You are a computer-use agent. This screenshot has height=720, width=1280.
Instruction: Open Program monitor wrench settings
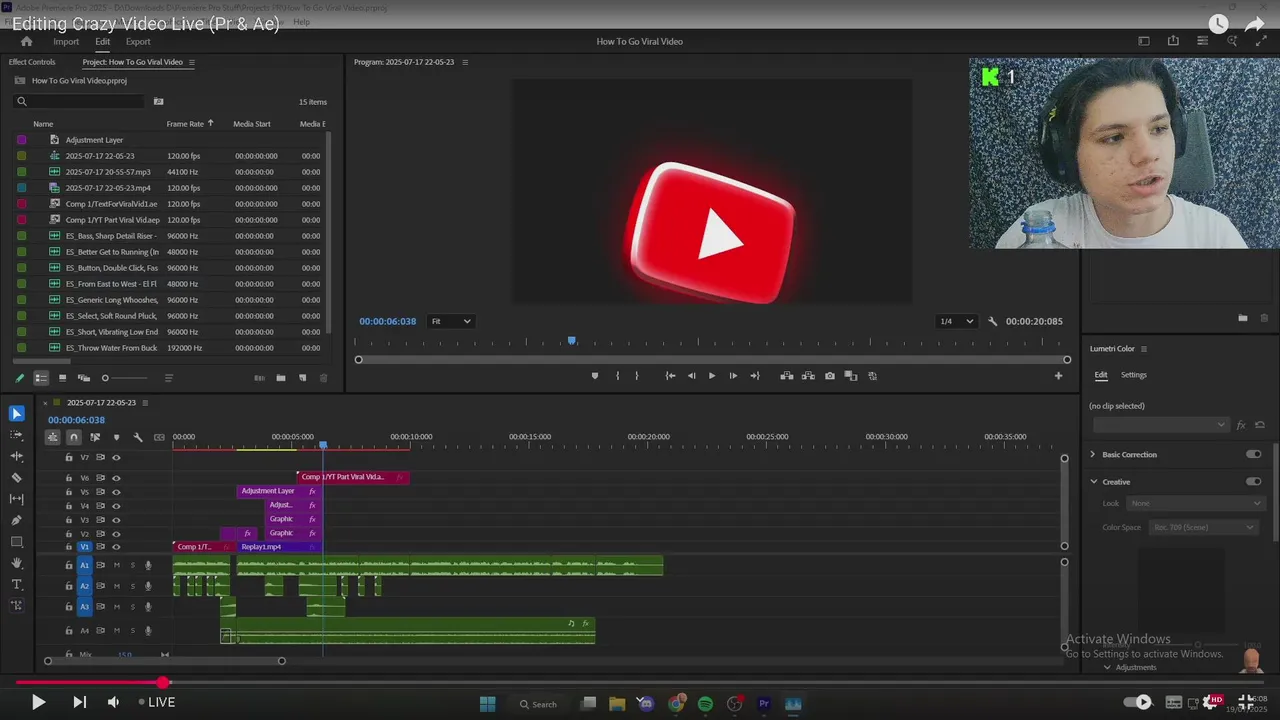tap(993, 322)
